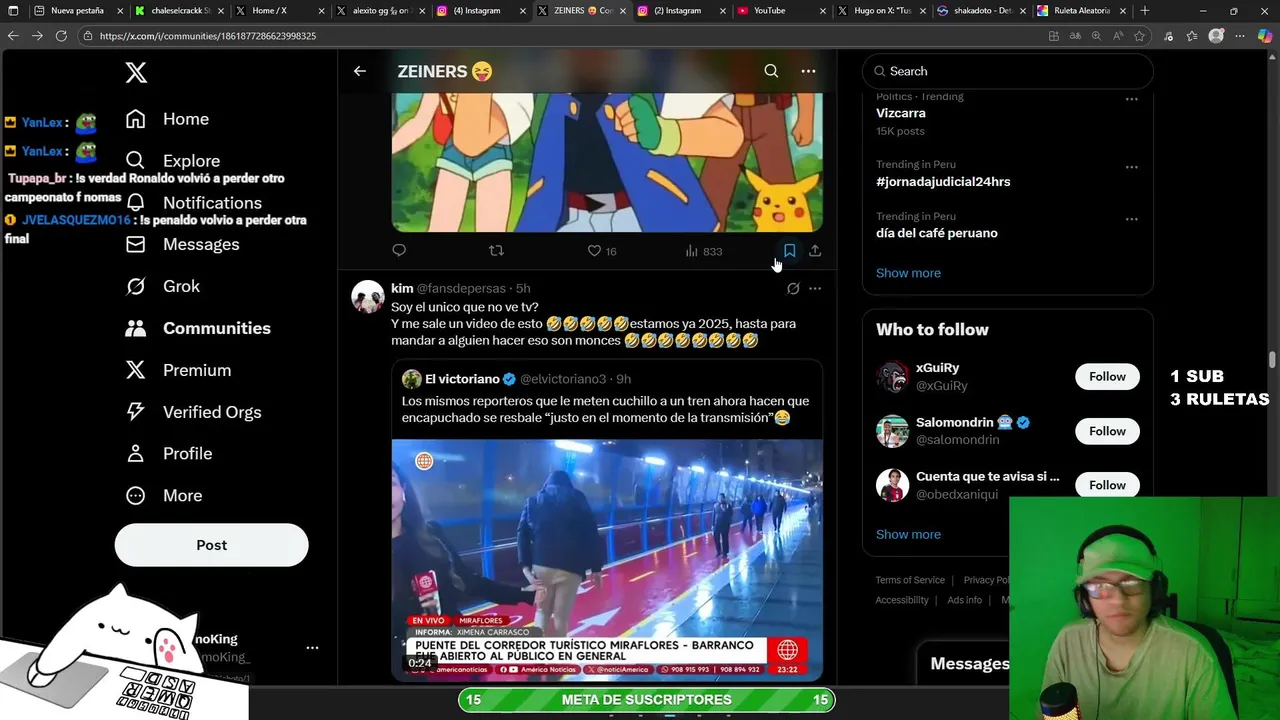Open El victoriano quoted post author
The width and height of the screenshot is (1280, 720).
pyautogui.click(x=462, y=379)
